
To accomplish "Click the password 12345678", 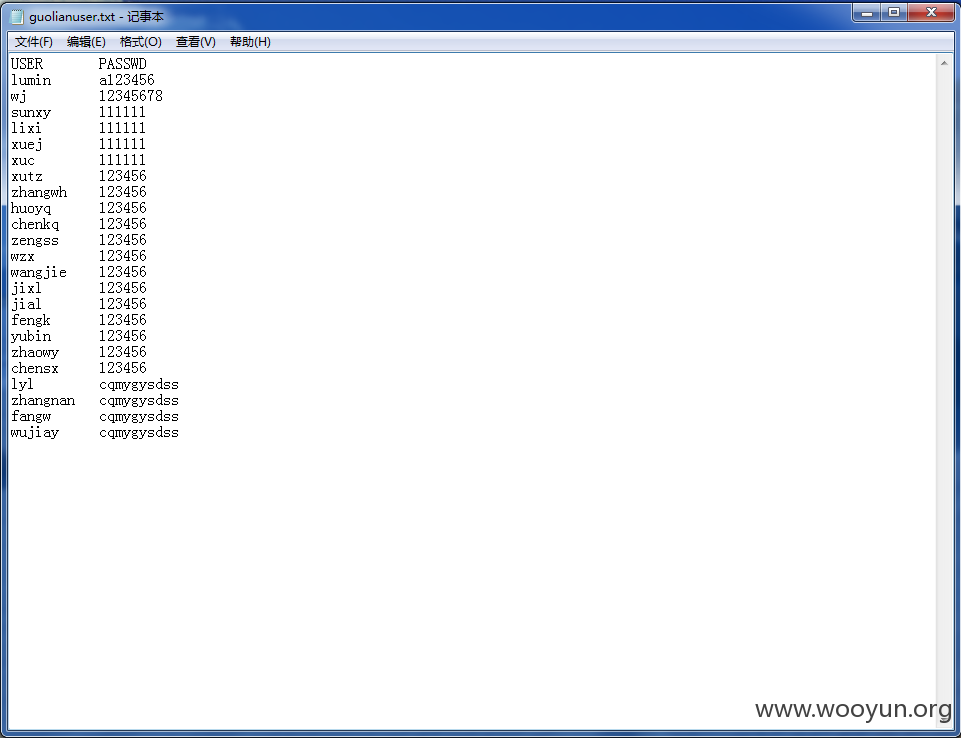I will tap(131, 96).
